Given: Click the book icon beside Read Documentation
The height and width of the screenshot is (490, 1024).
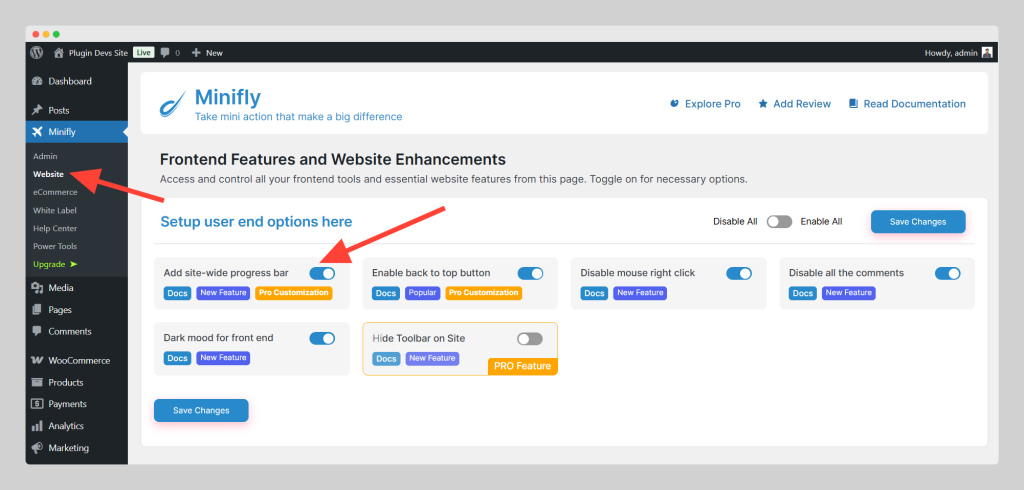Looking at the screenshot, I should point(853,104).
